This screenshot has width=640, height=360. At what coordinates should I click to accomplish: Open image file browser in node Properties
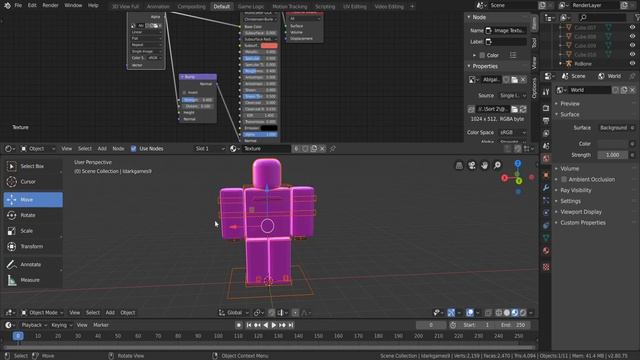(x=514, y=109)
